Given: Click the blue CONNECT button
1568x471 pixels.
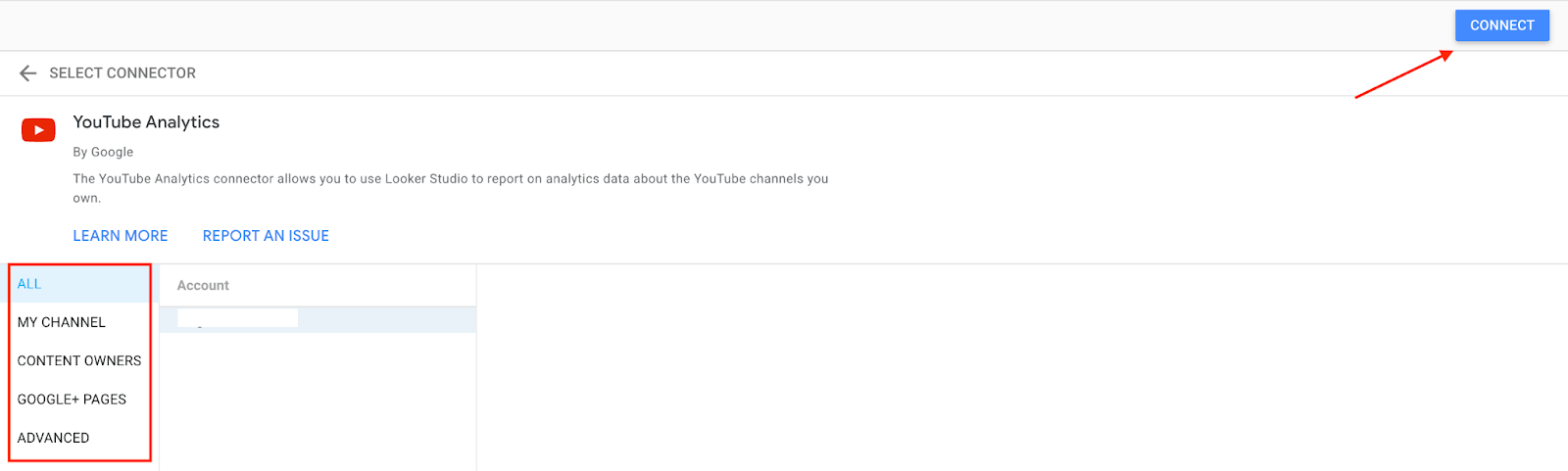Looking at the screenshot, I should (1501, 25).
